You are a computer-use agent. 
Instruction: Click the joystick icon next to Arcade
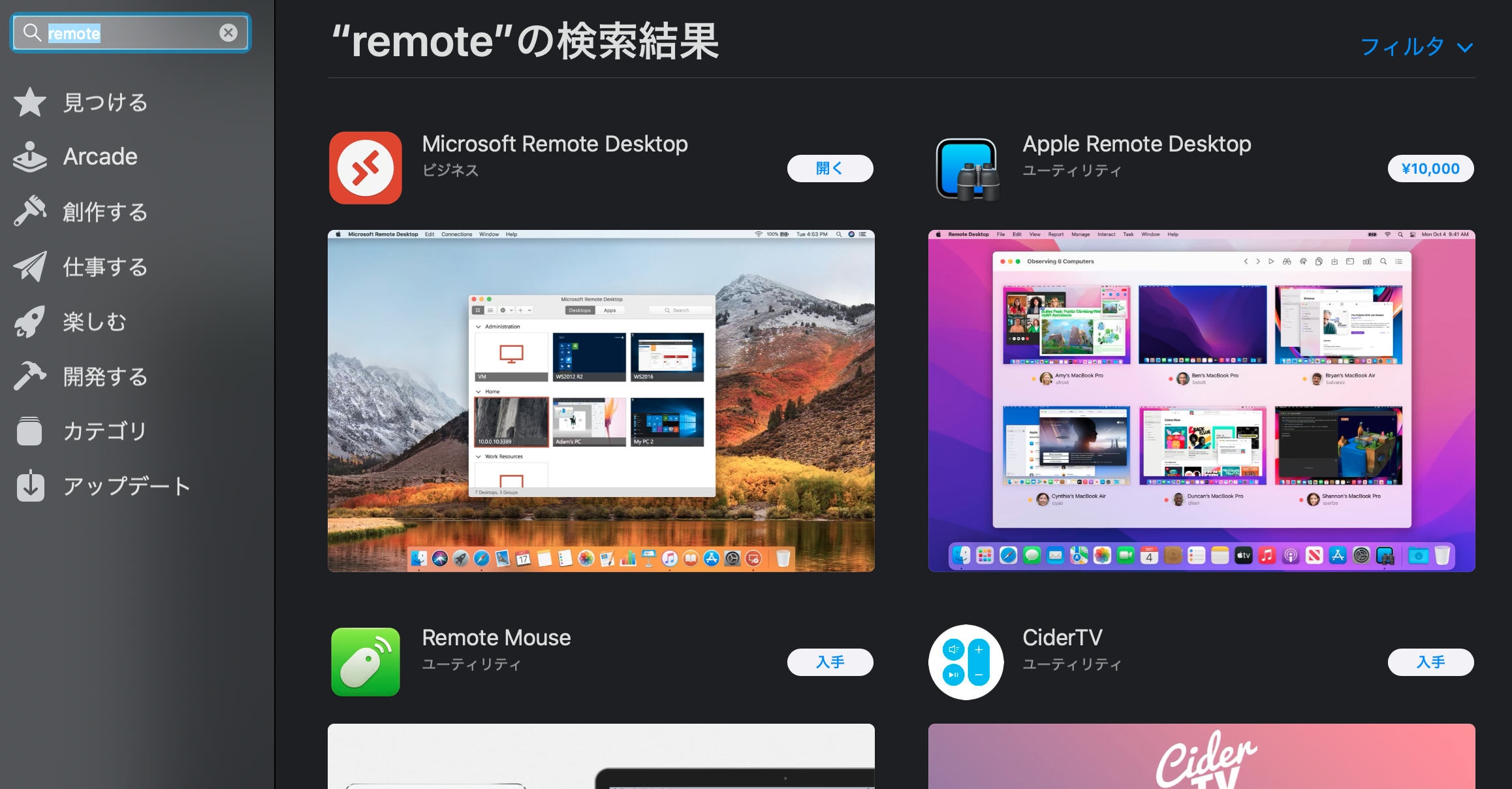click(30, 157)
